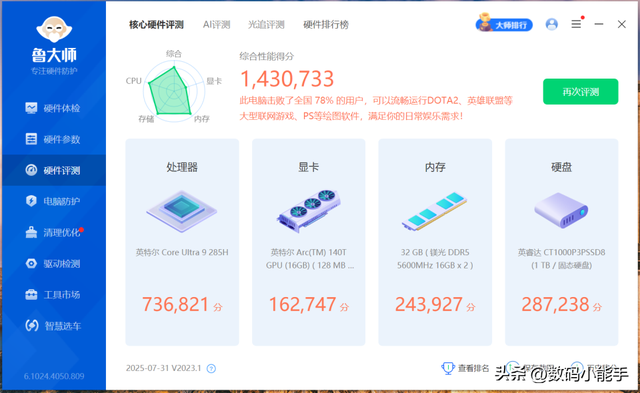Open 硬件体检 in the sidebar

pyautogui.click(x=53, y=108)
